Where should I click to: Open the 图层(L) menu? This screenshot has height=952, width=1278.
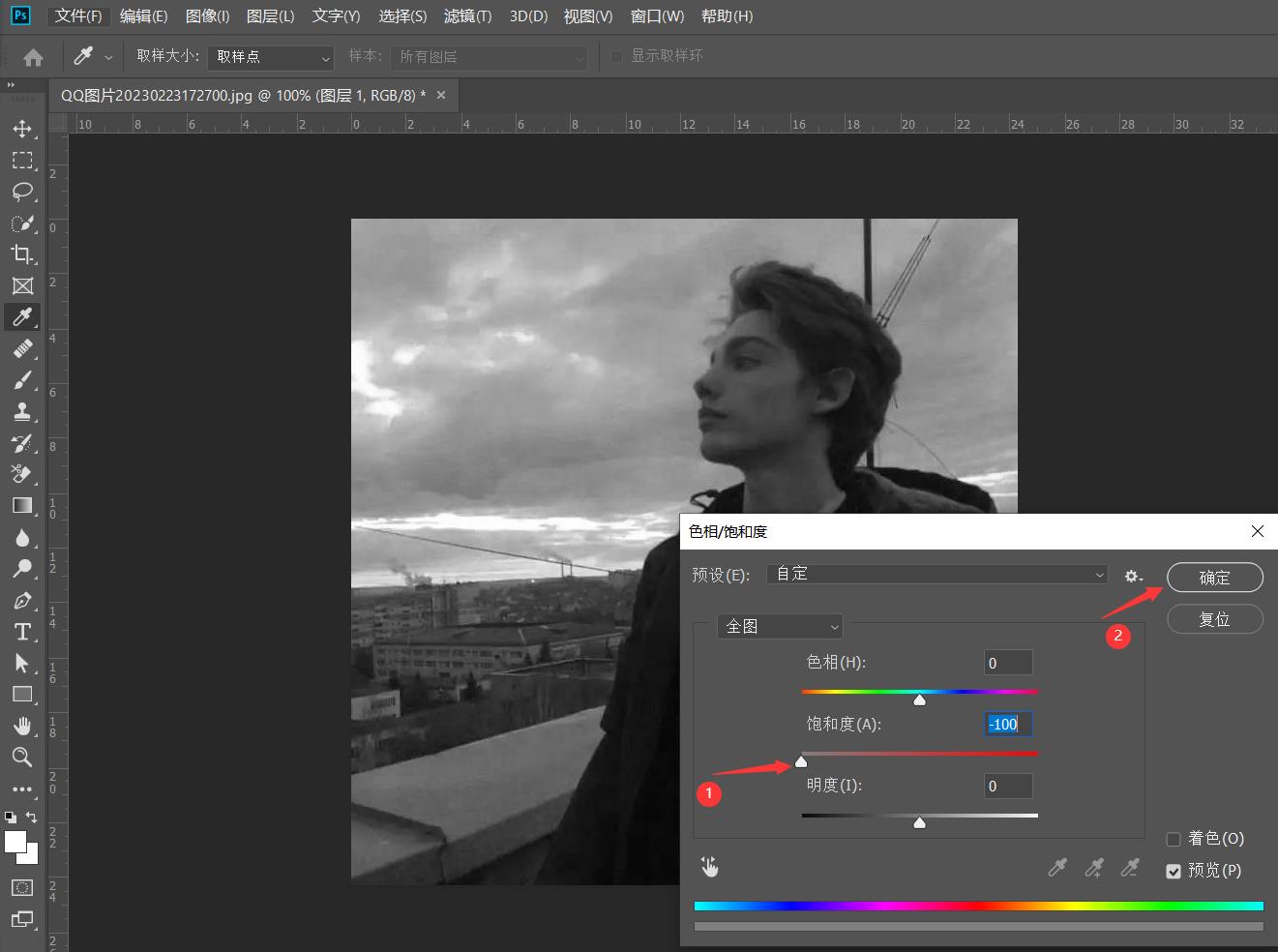pos(270,16)
